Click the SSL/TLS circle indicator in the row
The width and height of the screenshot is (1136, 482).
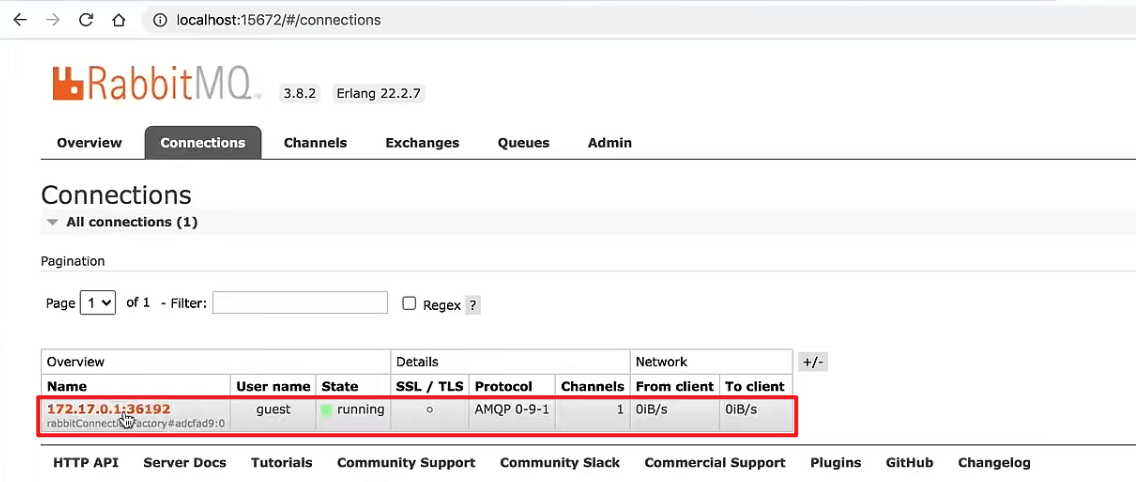430,410
